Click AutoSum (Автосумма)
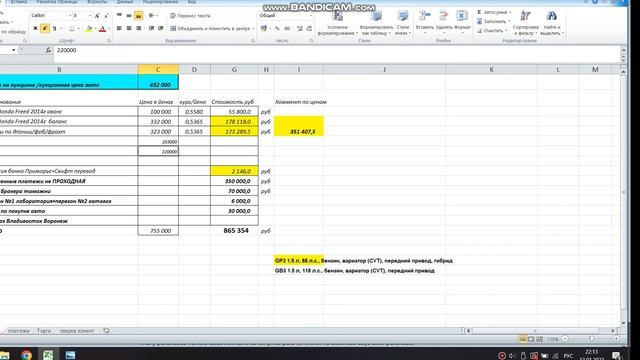640x360 pixels. click(494, 12)
